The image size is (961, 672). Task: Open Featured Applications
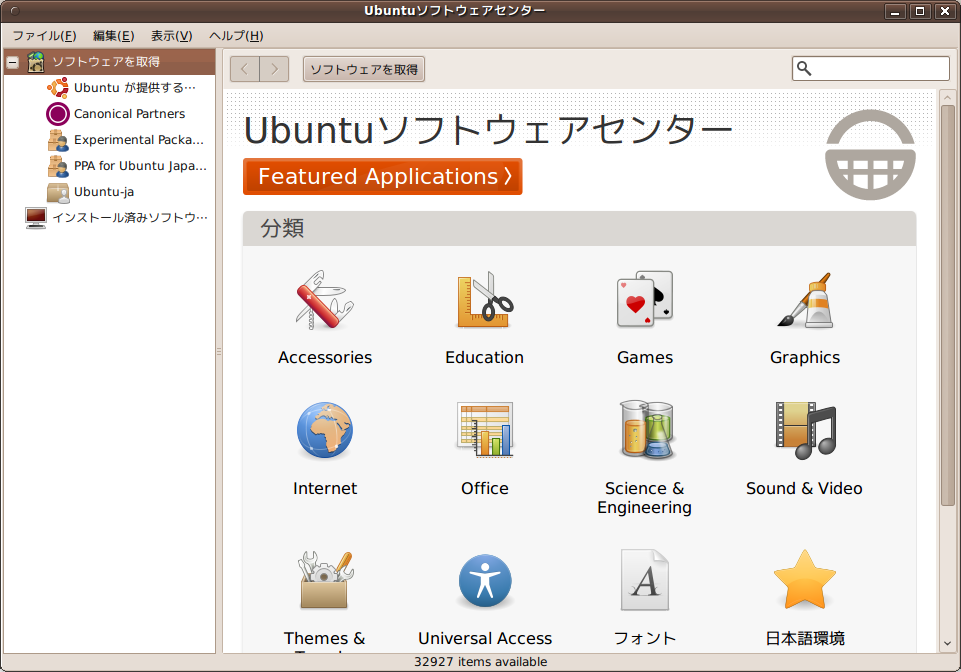tap(382, 177)
